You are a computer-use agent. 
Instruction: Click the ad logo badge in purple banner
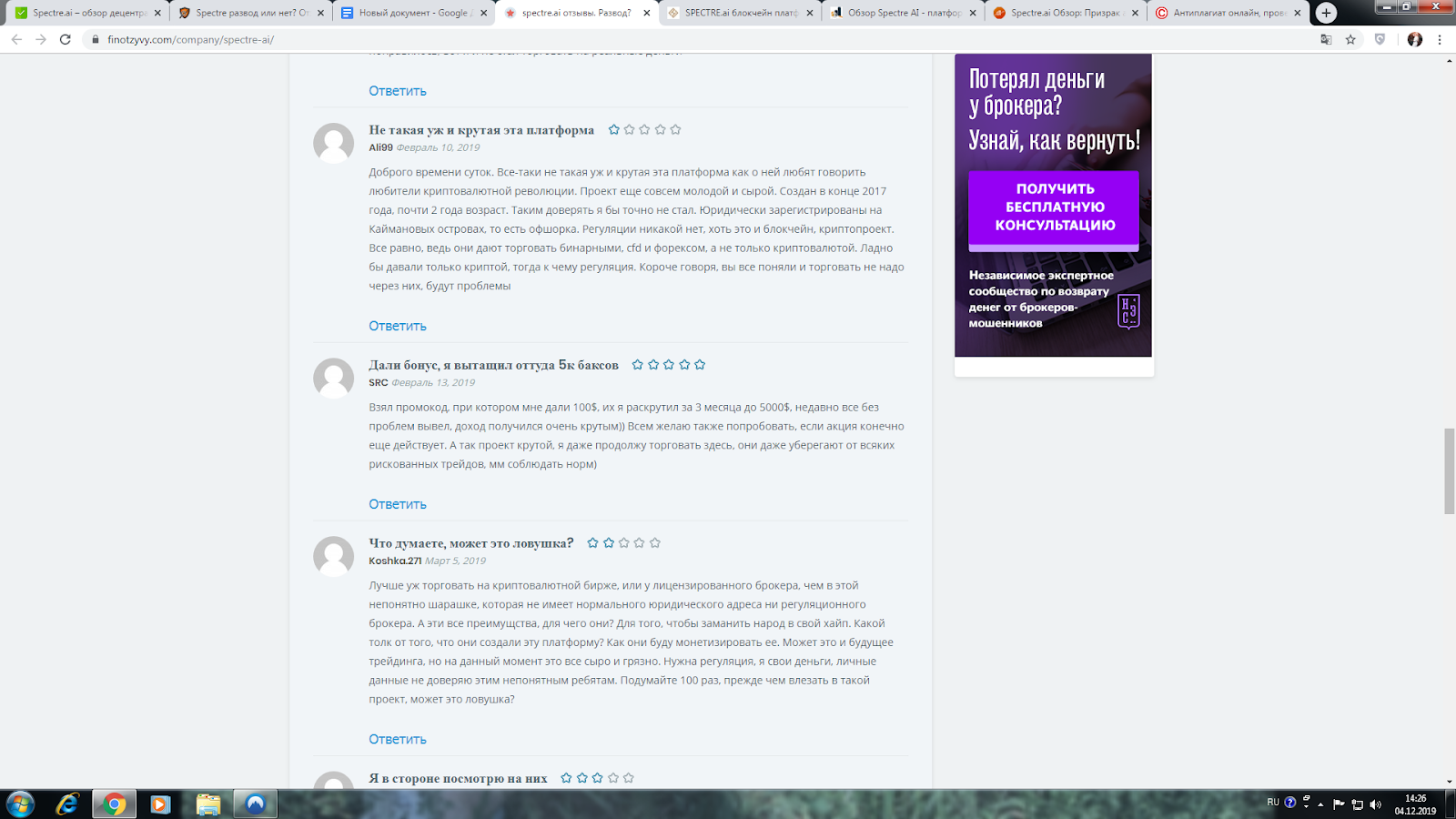(x=1128, y=311)
